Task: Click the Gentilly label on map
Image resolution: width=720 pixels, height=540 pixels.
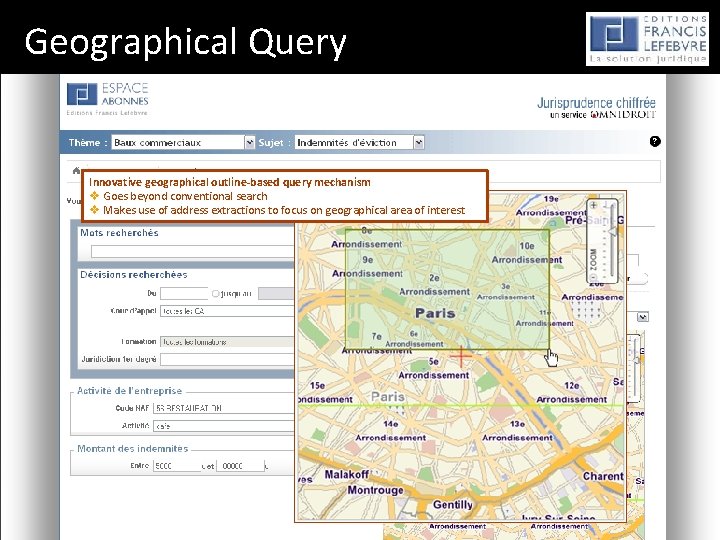Action: pyautogui.click(x=453, y=505)
